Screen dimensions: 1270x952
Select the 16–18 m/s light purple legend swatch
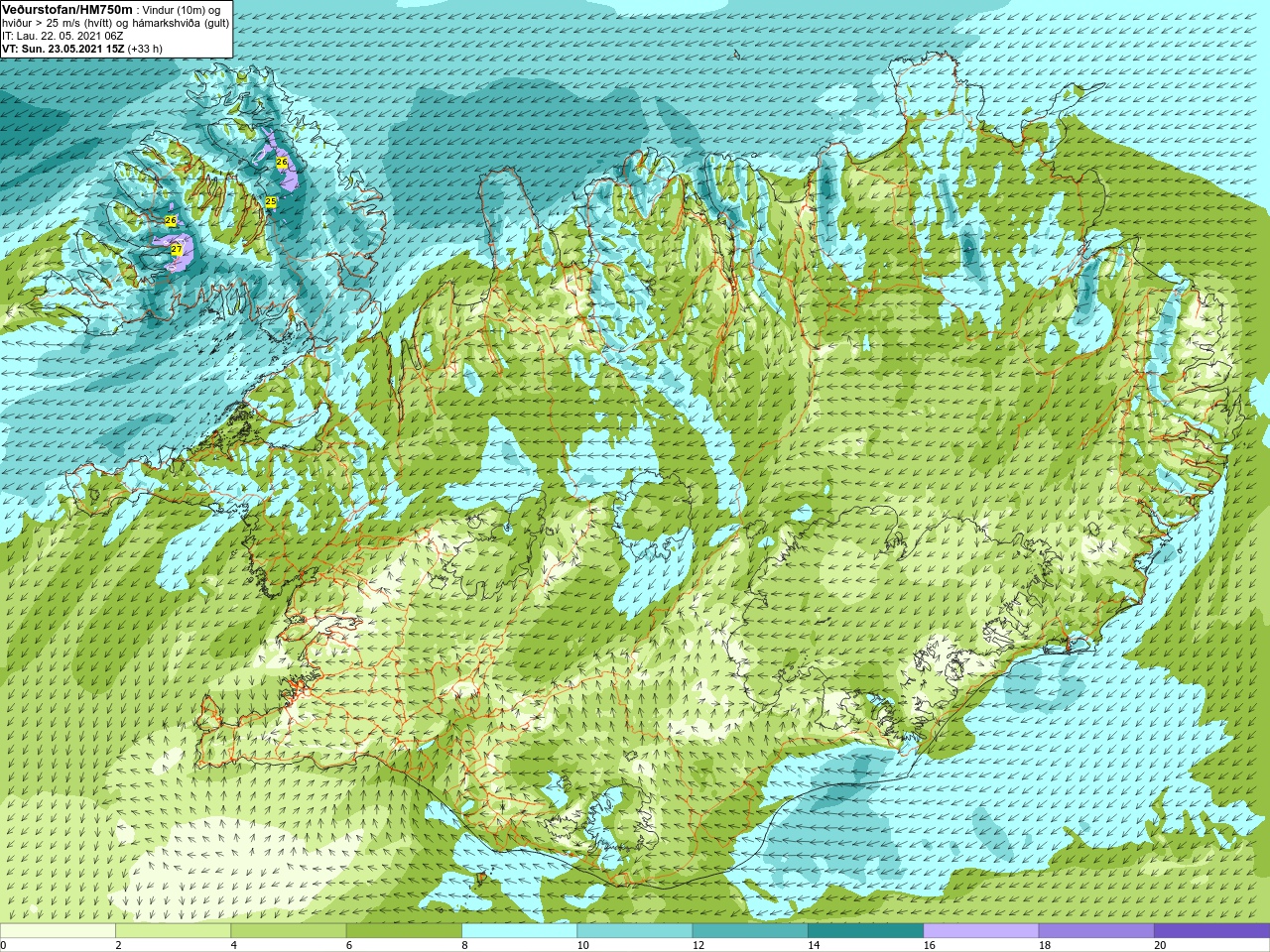981,931
